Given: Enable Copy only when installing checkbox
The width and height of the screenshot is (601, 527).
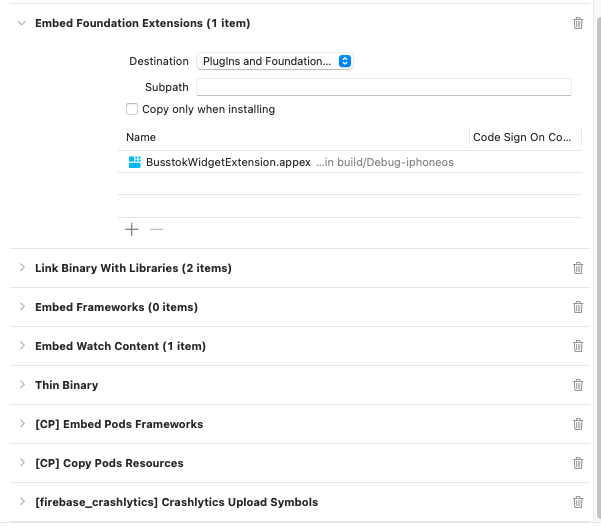Looking at the screenshot, I should [x=132, y=109].
